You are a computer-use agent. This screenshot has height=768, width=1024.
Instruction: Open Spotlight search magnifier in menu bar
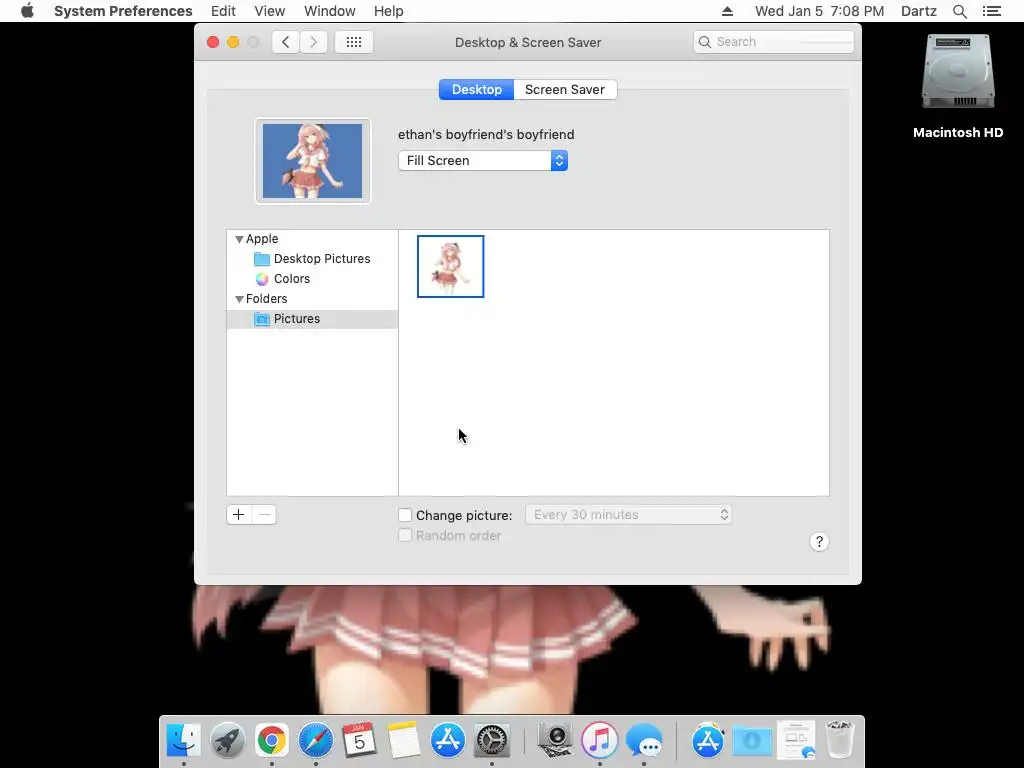[x=959, y=11]
